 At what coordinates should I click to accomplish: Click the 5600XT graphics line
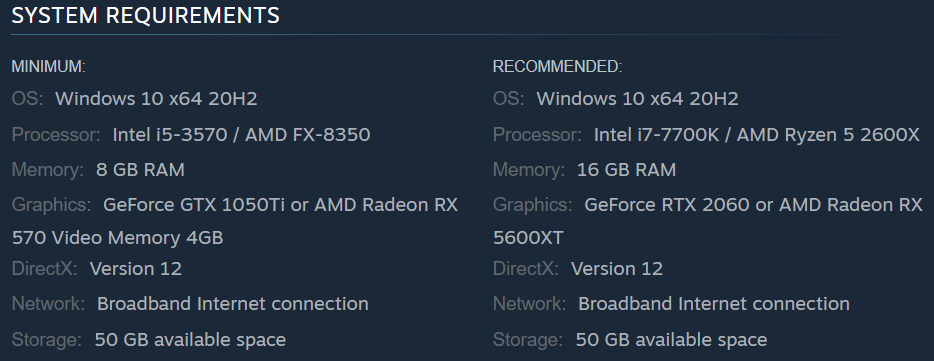528,238
